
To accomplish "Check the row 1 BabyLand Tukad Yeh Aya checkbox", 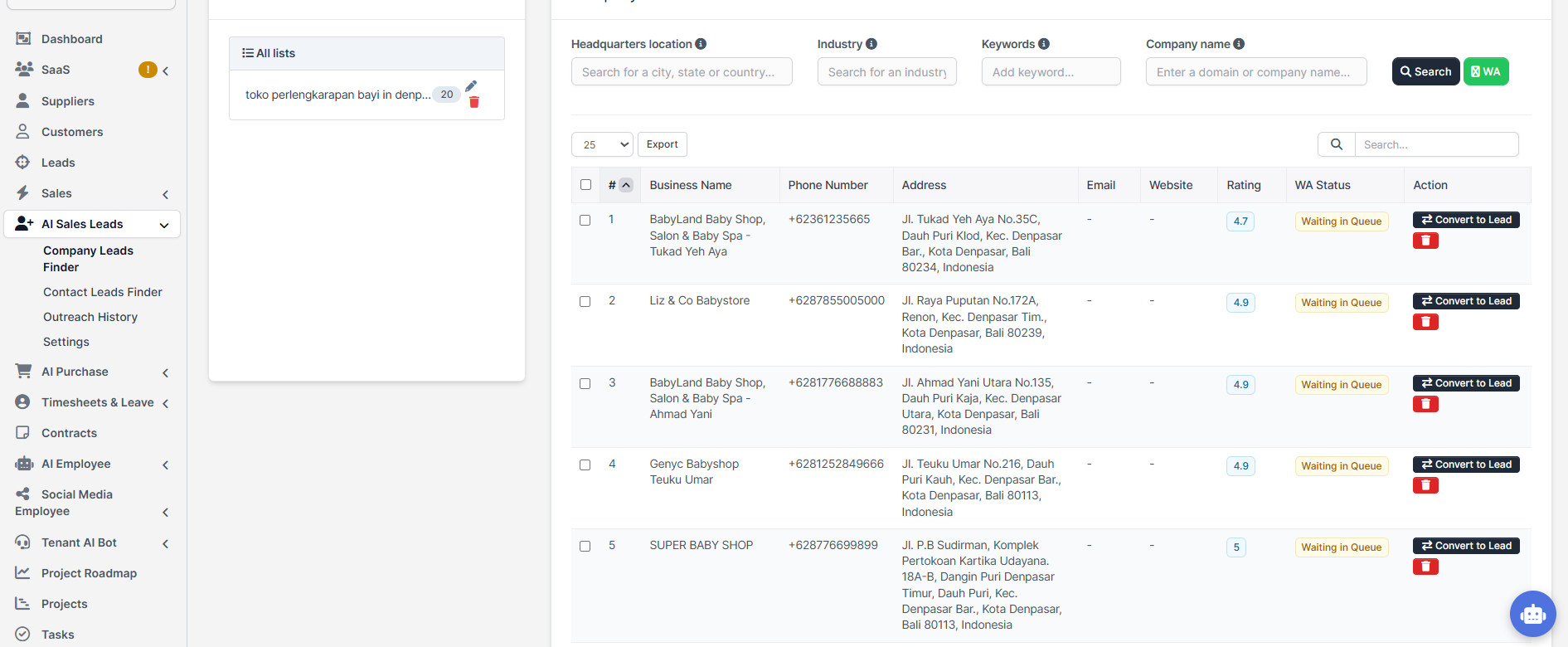I will pyautogui.click(x=585, y=220).
